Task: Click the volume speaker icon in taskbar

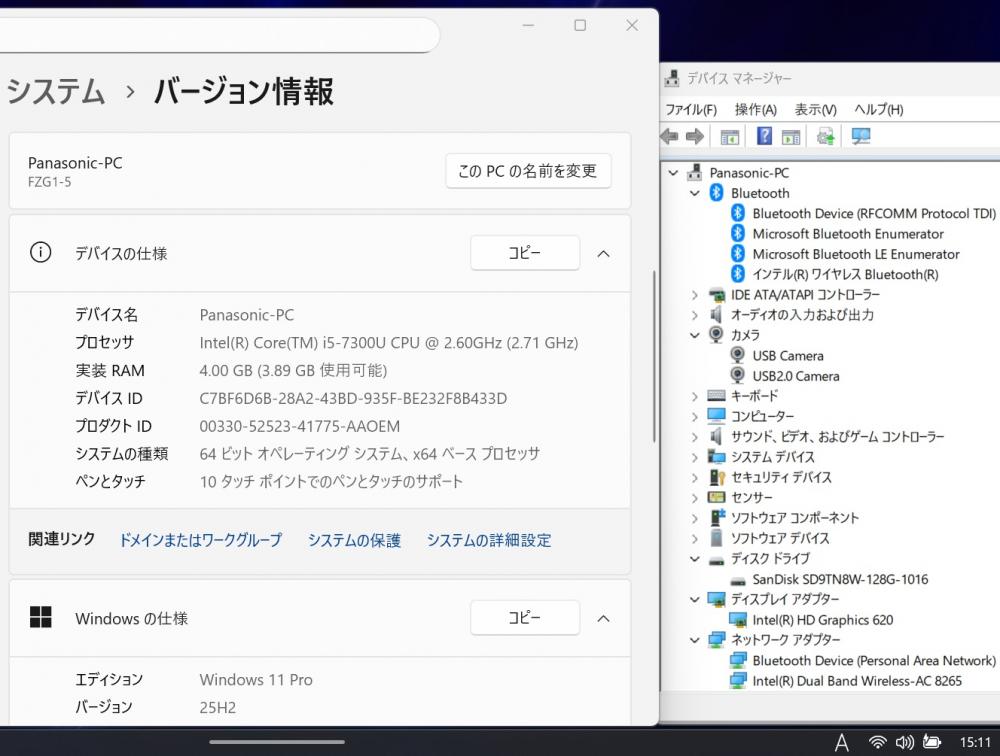Action: [x=904, y=741]
